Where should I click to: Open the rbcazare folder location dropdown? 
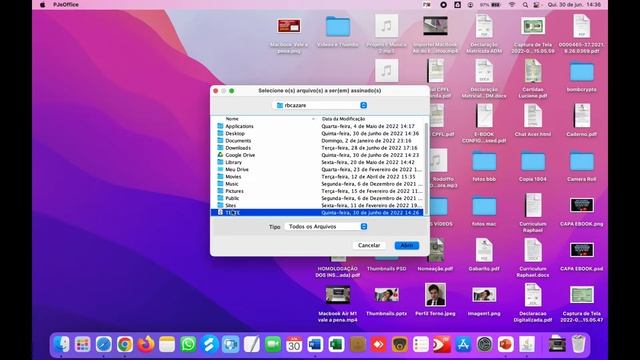coord(320,105)
